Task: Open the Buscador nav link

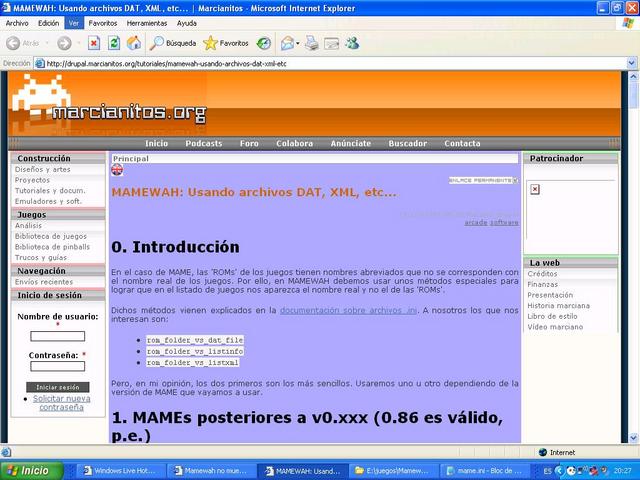Action: [x=407, y=143]
